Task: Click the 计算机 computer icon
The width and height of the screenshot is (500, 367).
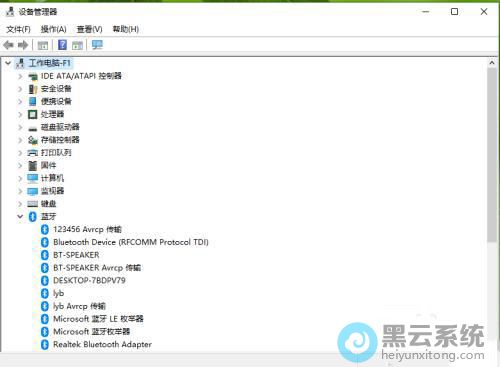Action: point(33,178)
